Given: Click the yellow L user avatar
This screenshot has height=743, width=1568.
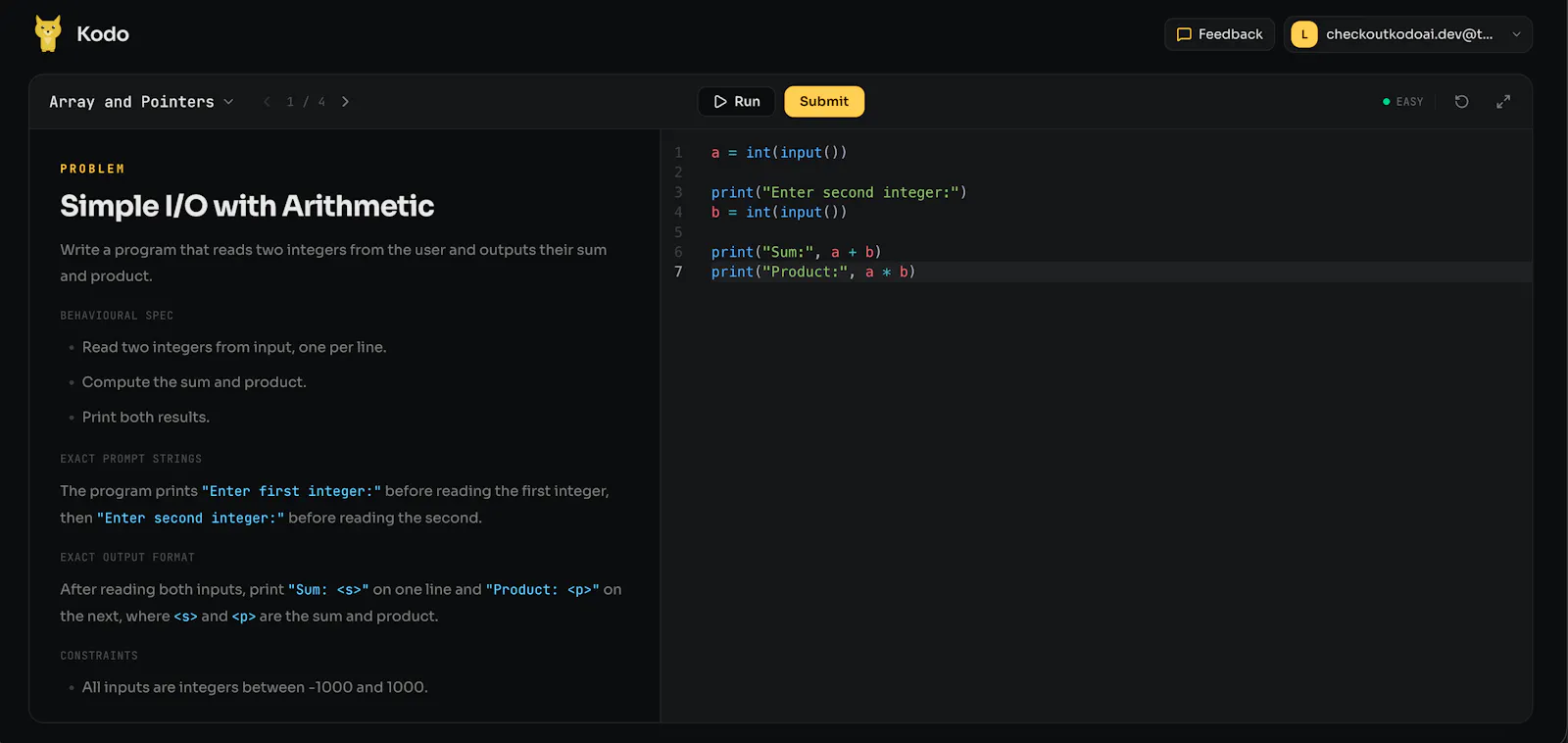Looking at the screenshot, I should pyautogui.click(x=1304, y=34).
